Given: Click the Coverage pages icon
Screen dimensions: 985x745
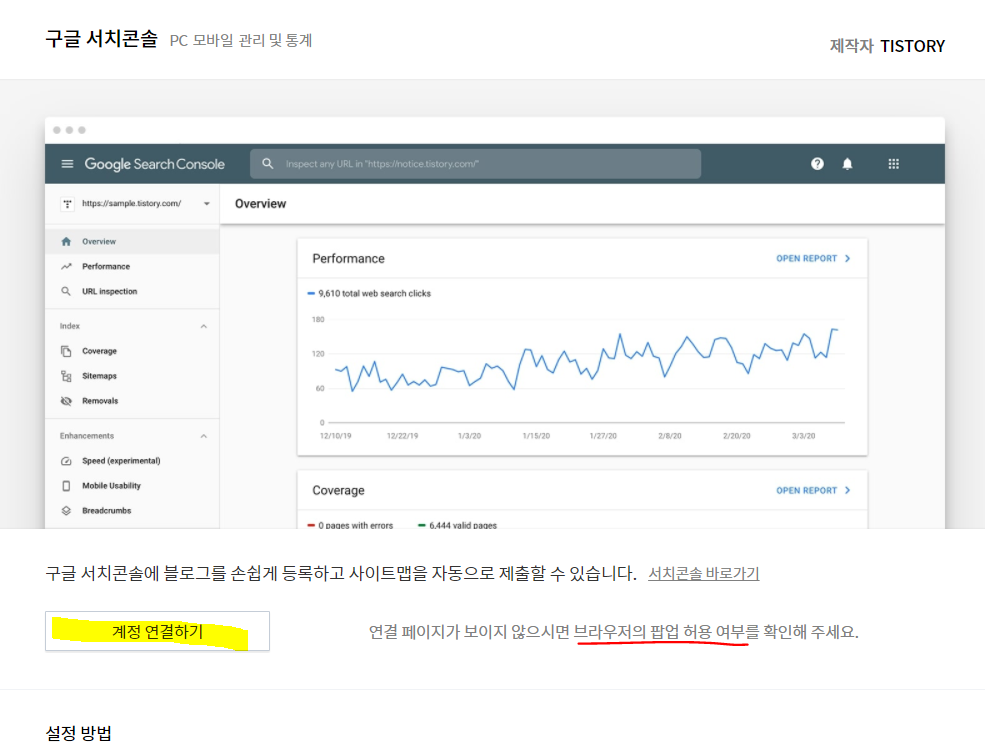Looking at the screenshot, I should click(66, 351).
